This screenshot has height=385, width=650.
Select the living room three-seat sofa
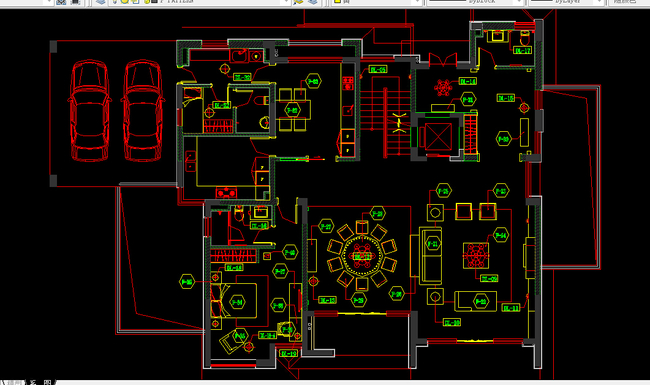pos(430,255)
